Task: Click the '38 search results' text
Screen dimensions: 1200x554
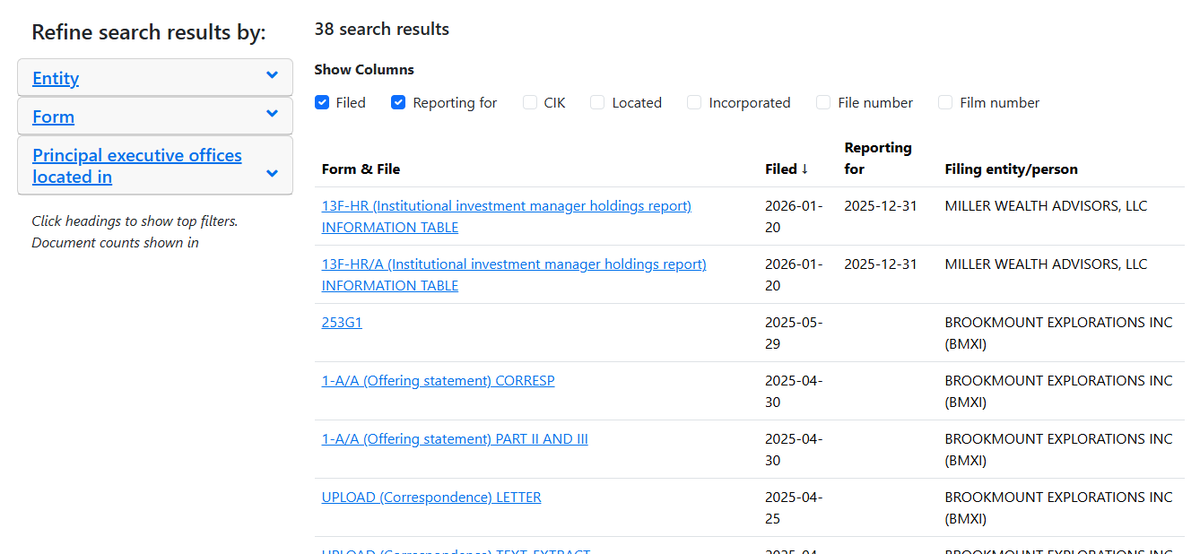Action: [382, 29]
